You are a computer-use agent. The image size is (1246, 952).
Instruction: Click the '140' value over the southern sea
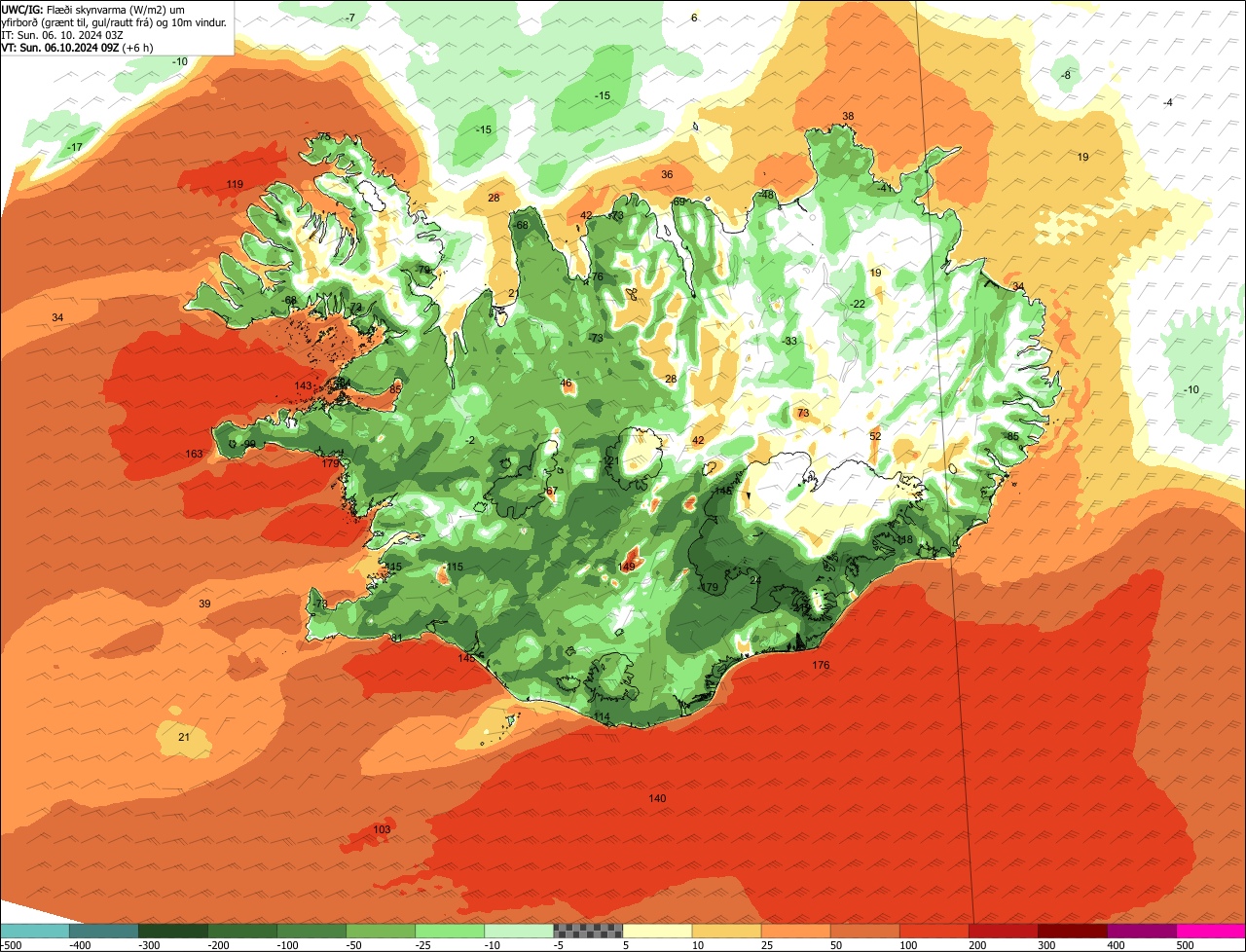point(657,799)
